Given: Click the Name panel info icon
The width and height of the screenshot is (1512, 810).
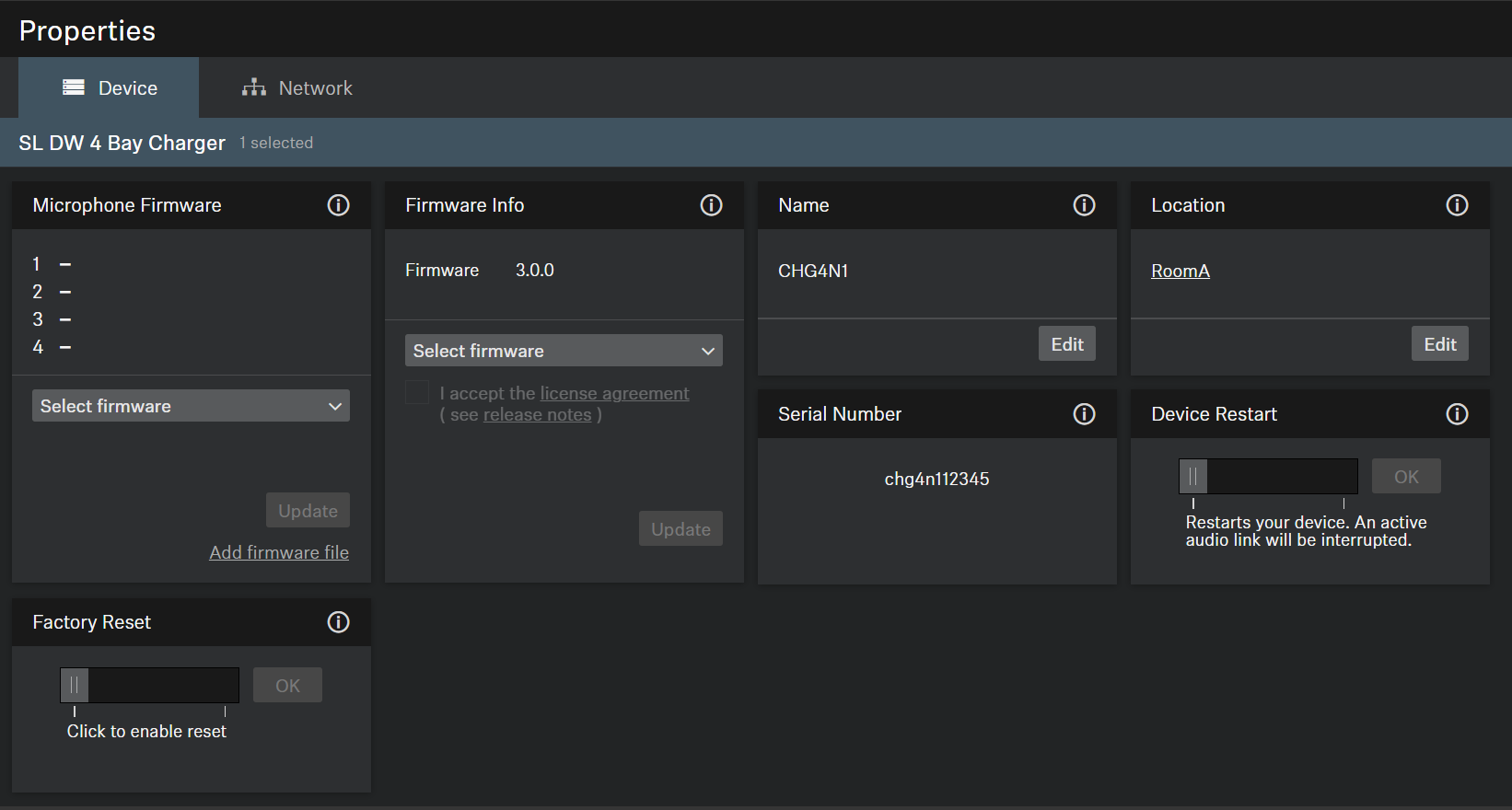Looking at the screenshot, I should coord(1084,205).
